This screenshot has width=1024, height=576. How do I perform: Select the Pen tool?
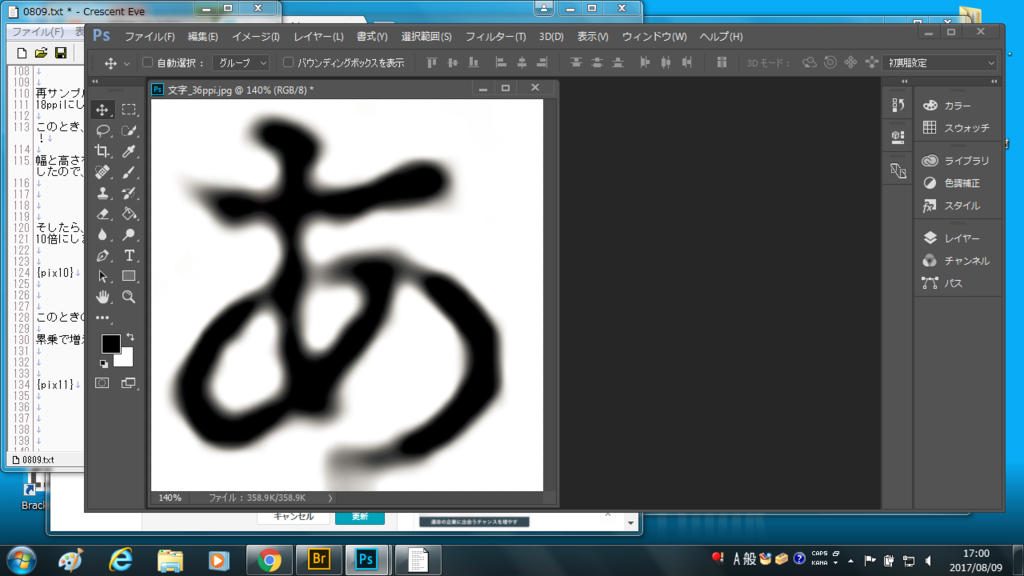103,256
